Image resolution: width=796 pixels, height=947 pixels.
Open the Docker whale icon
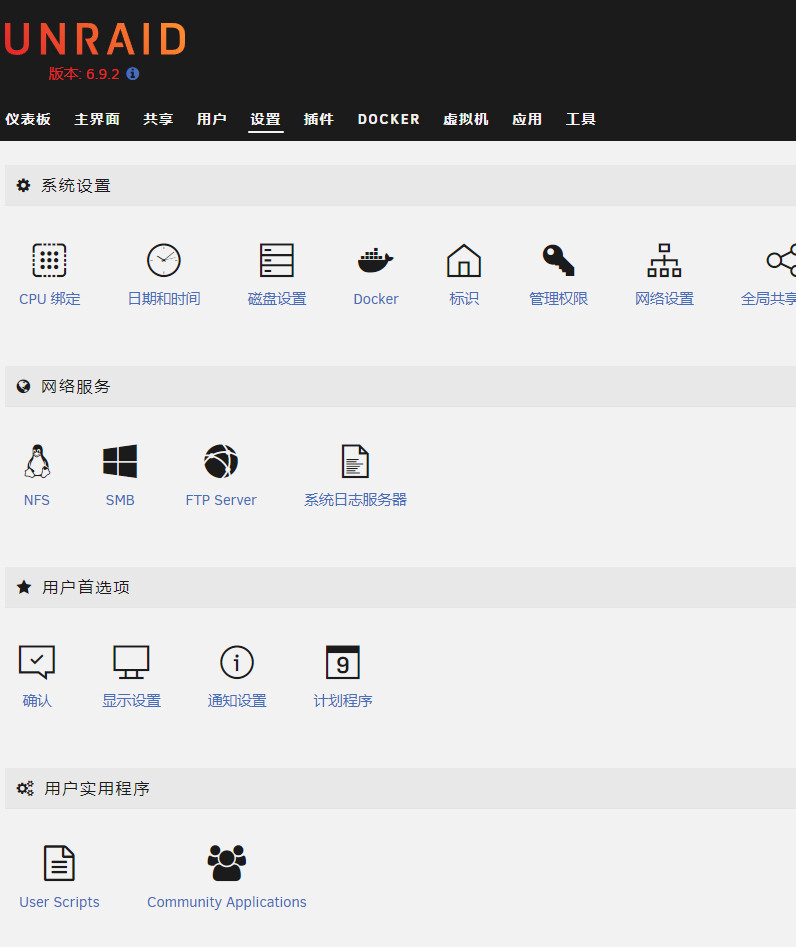click(x=376, y=260)
